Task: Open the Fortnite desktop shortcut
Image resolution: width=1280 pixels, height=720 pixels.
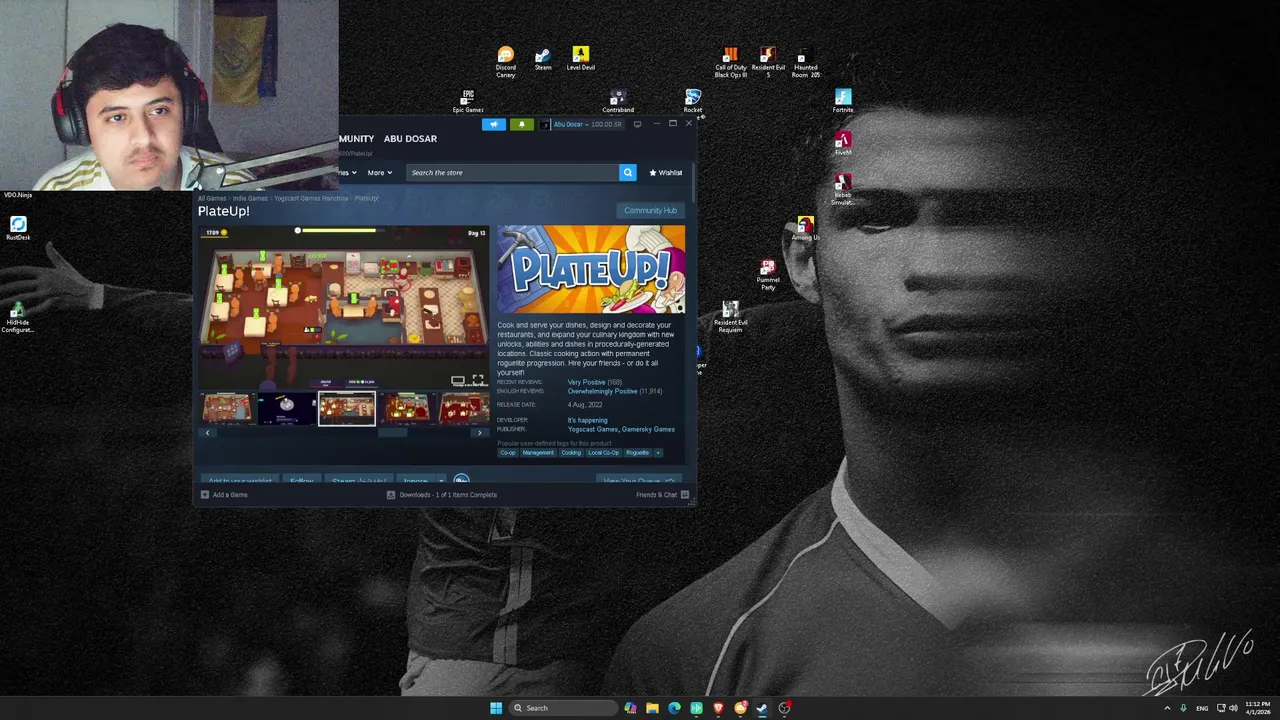Action: click(x=843, y=101)
